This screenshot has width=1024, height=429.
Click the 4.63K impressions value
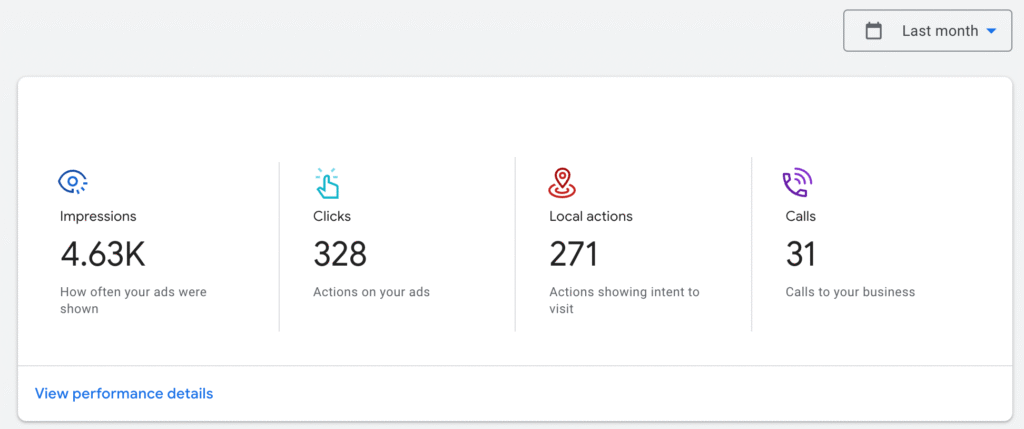point(102,254)
